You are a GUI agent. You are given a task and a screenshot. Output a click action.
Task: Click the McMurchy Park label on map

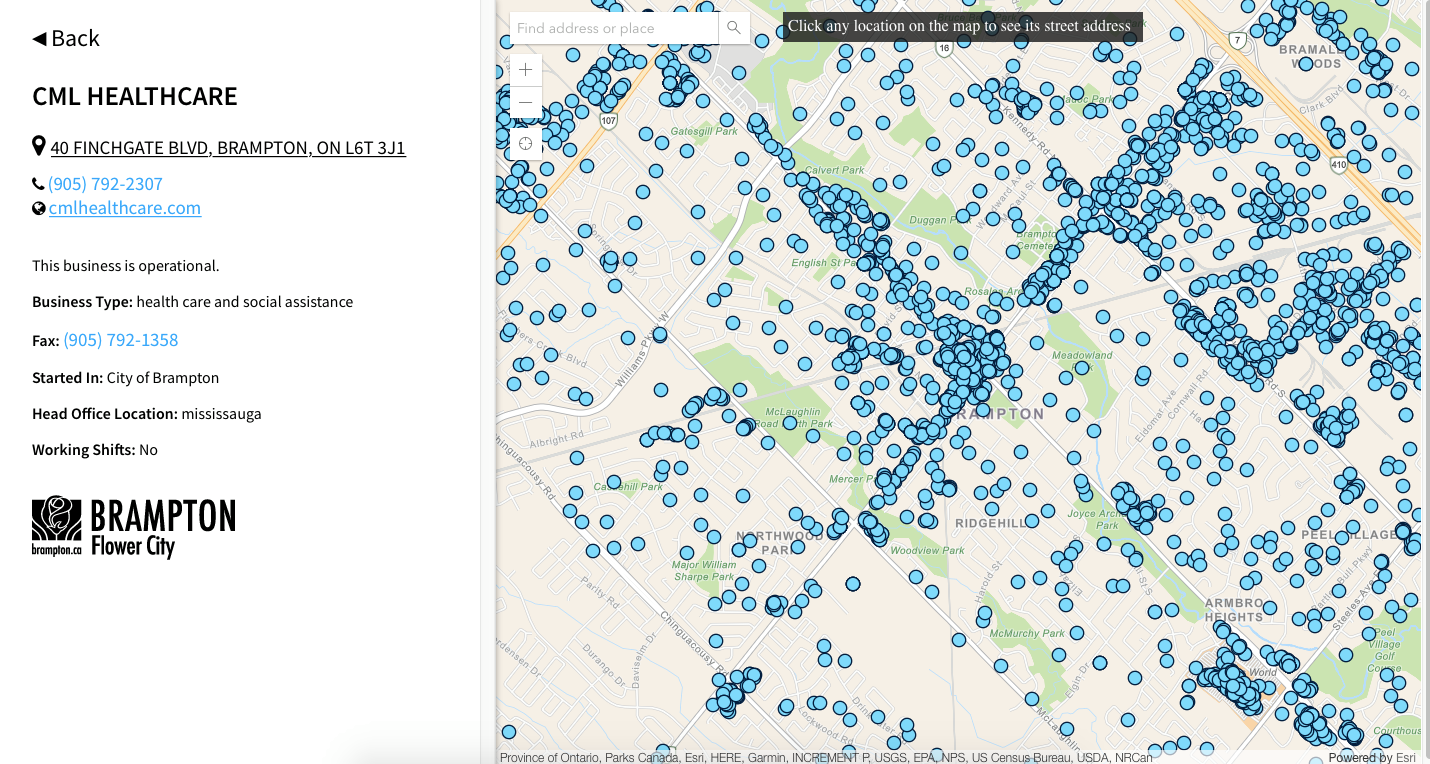1027,633
